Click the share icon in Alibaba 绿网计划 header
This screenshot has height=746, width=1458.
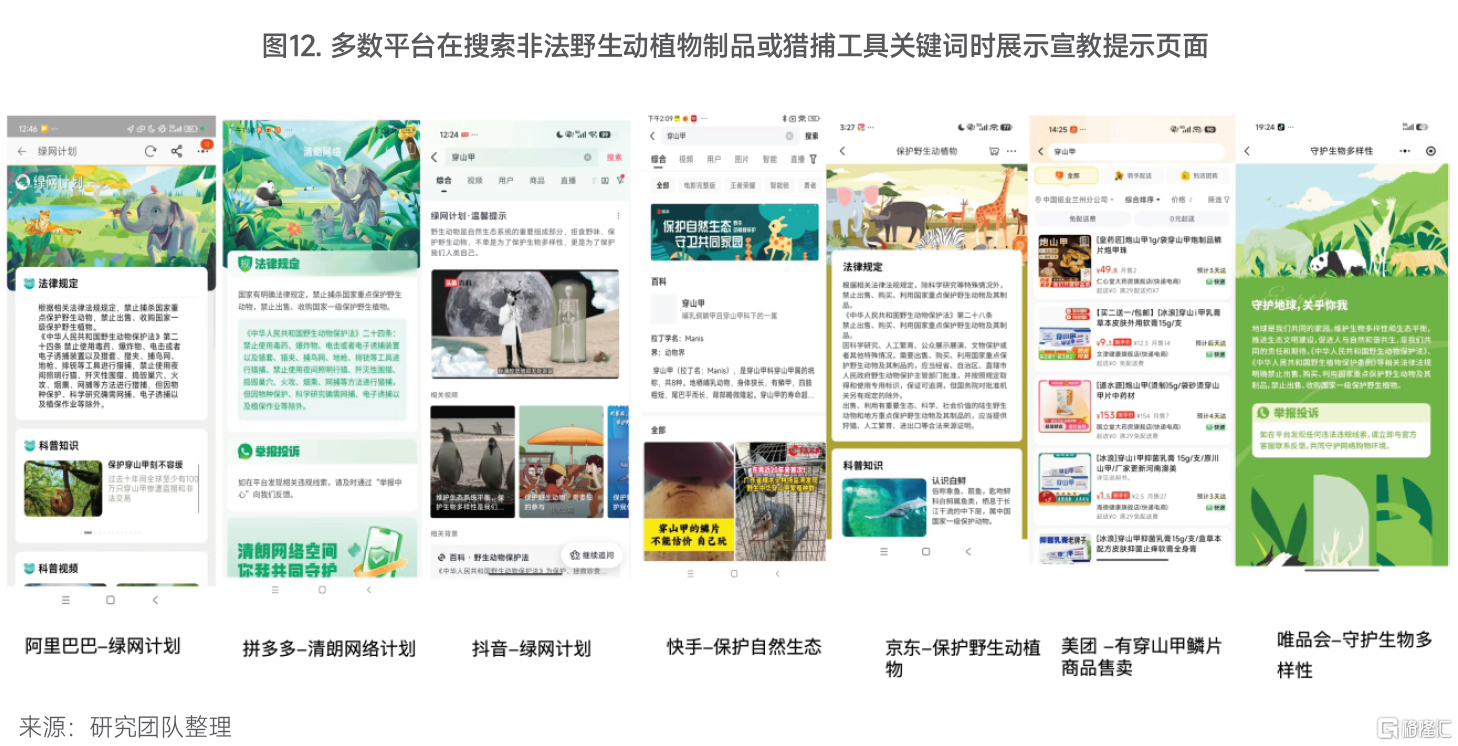(x=176, y=151)
